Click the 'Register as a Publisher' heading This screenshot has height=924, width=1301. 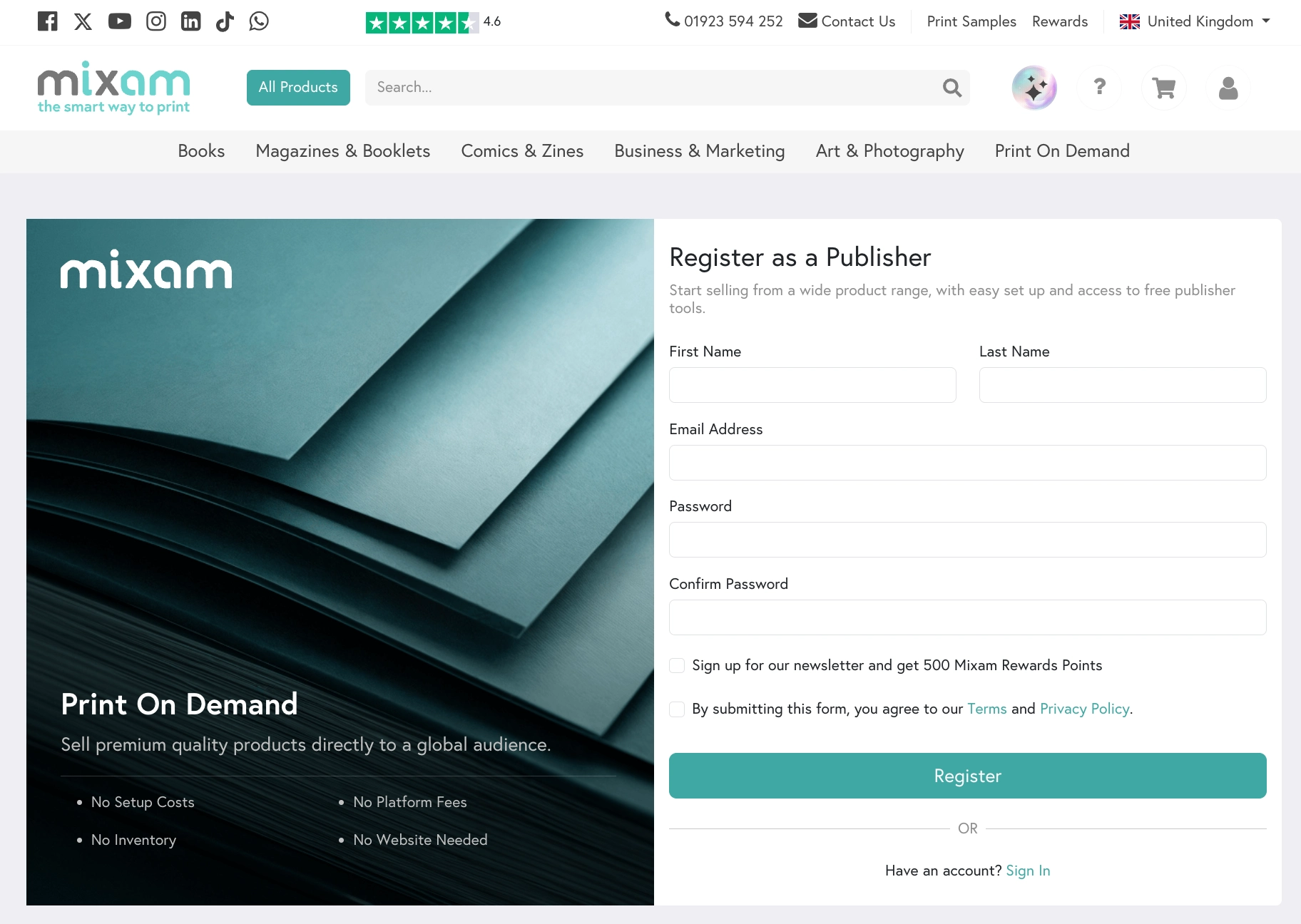pyautogui.click(x=800, y=257)
